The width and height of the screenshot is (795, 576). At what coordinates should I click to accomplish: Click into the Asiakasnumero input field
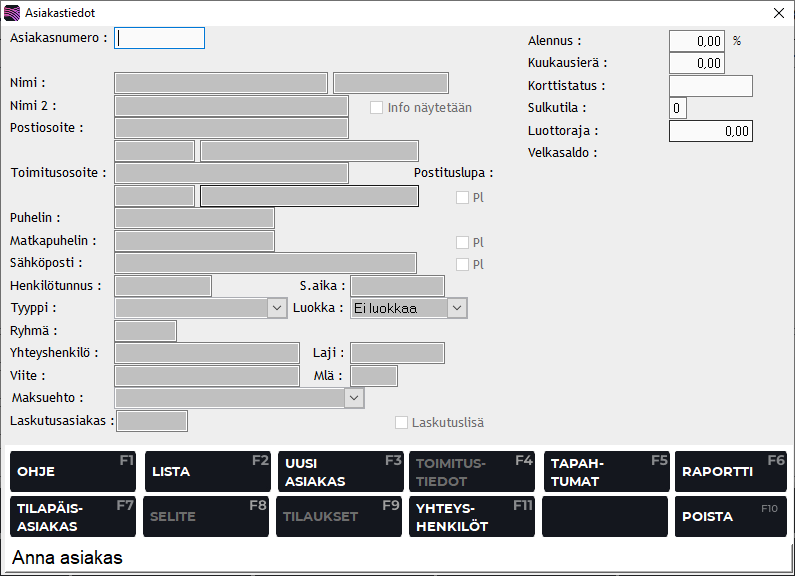[x=160, y=38]
